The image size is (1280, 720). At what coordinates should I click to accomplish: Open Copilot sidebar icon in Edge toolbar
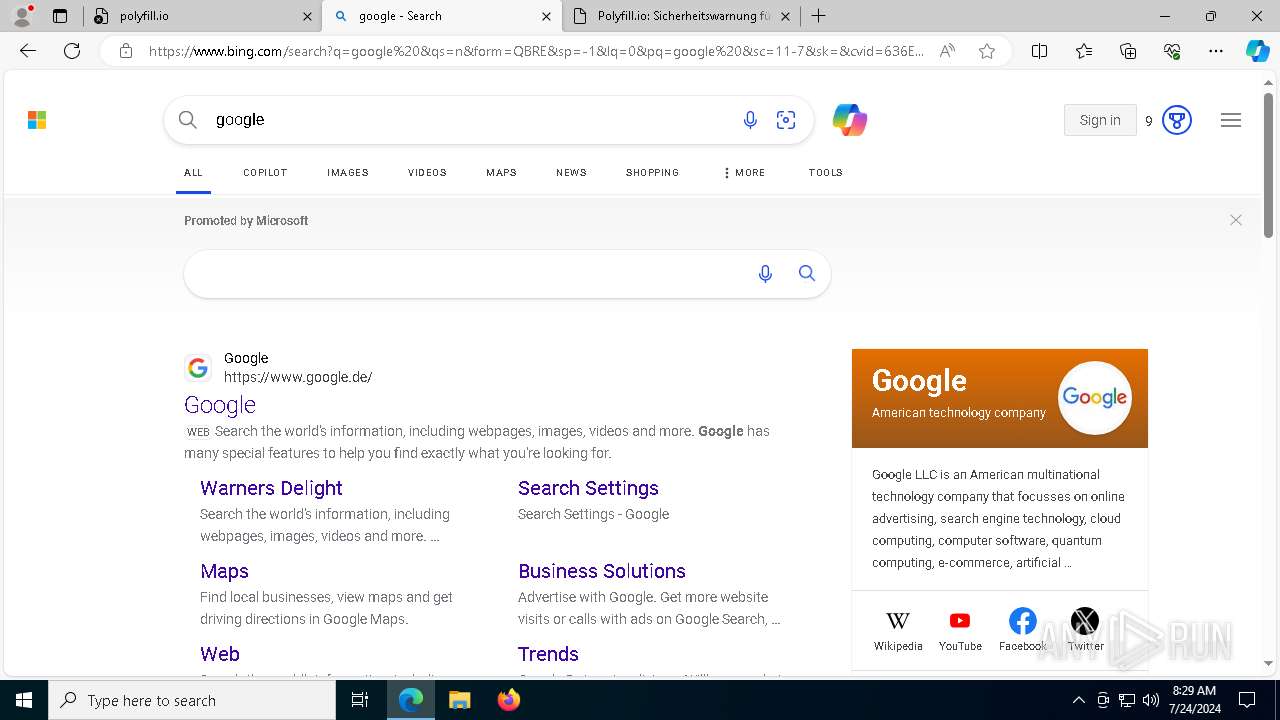1257,51
